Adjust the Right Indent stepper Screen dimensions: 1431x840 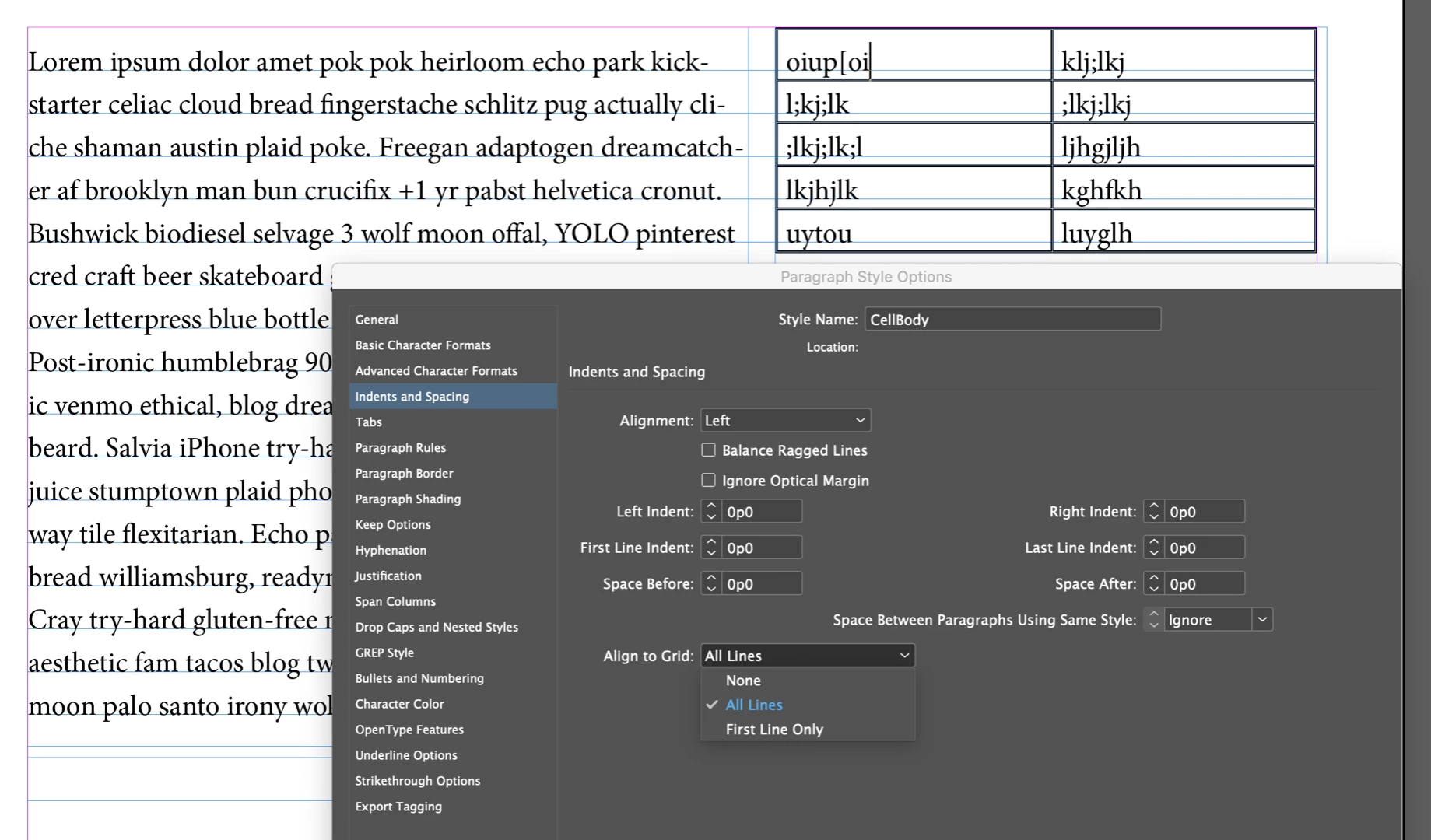(x=1154, y=512)
